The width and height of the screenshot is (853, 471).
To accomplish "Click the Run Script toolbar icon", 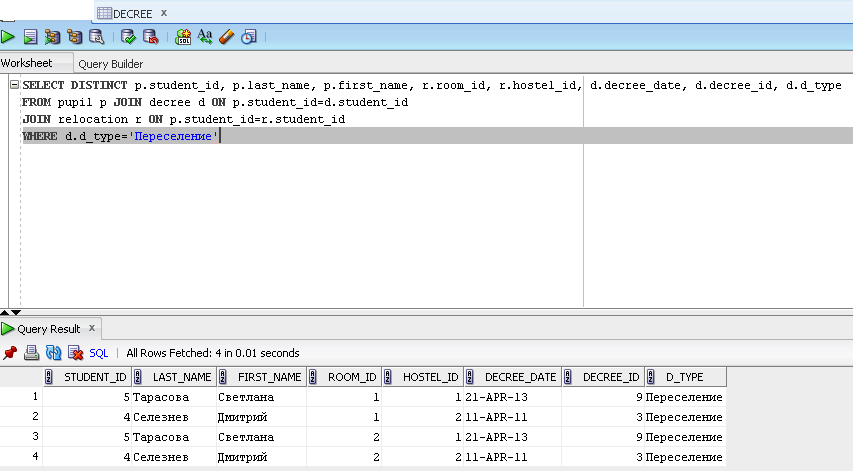I will [x=30, y=37].
